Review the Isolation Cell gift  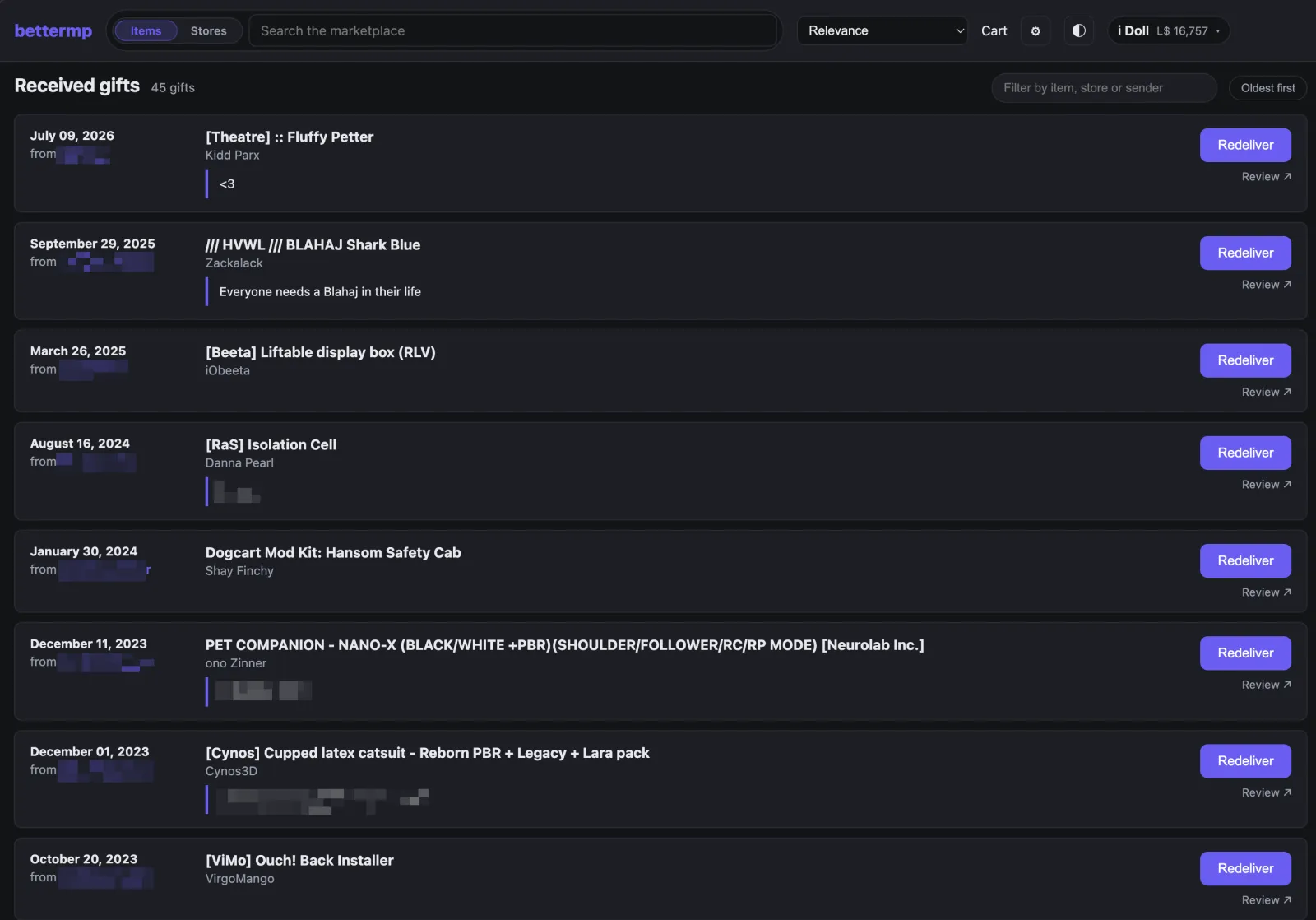[x=1266, y=485]
